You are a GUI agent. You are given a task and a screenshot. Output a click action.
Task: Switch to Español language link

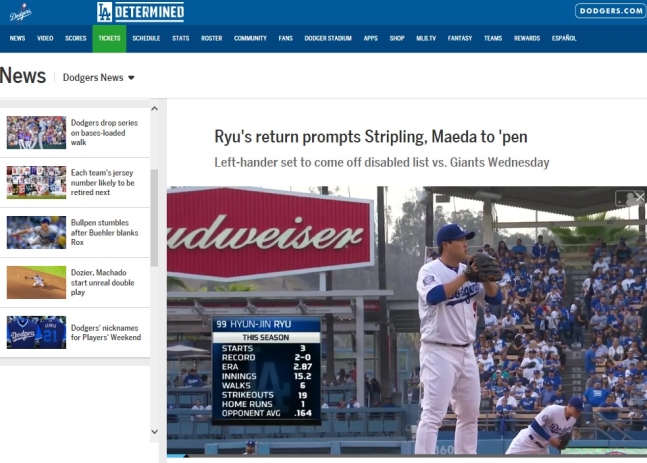click(x=564, y=38)
